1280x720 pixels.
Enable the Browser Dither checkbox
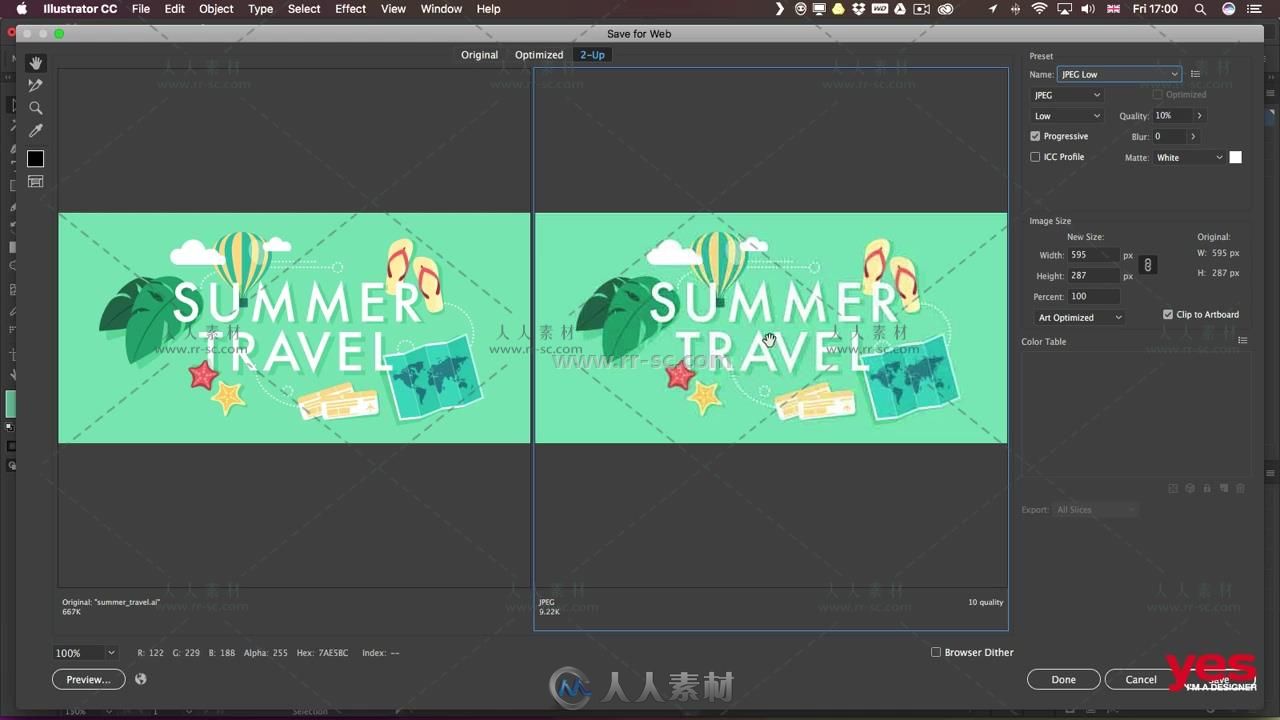pyautogui.click(x=936, y=652)
